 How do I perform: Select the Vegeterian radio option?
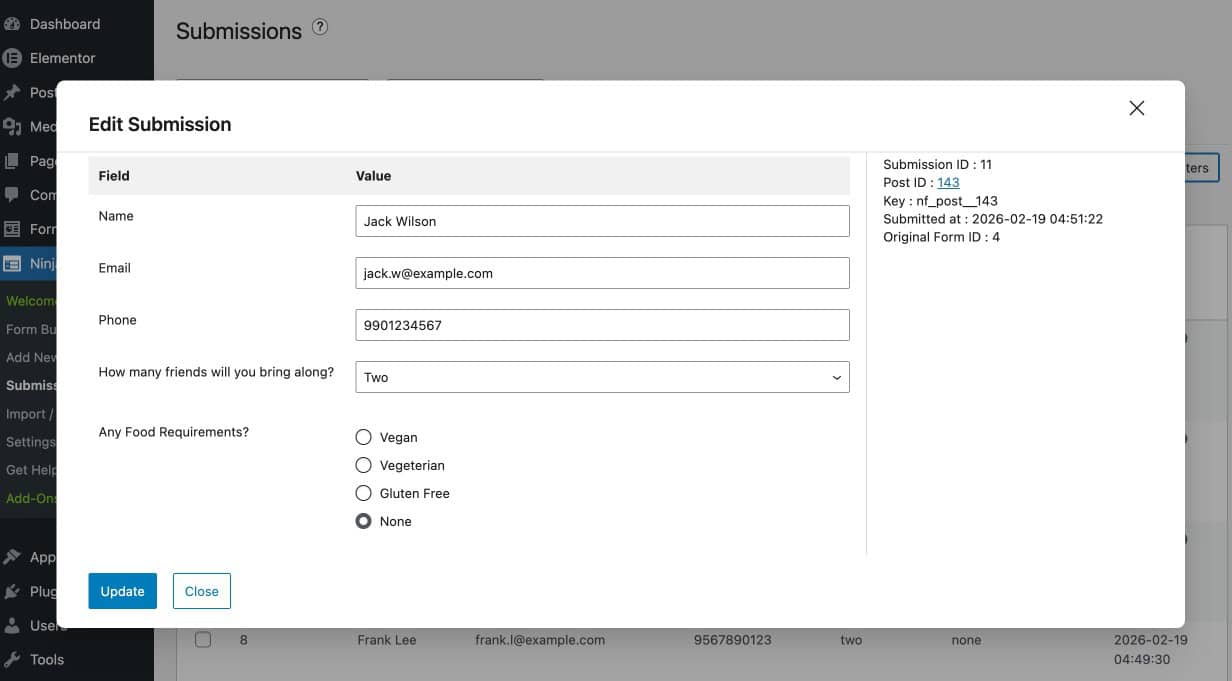[364, 465]
